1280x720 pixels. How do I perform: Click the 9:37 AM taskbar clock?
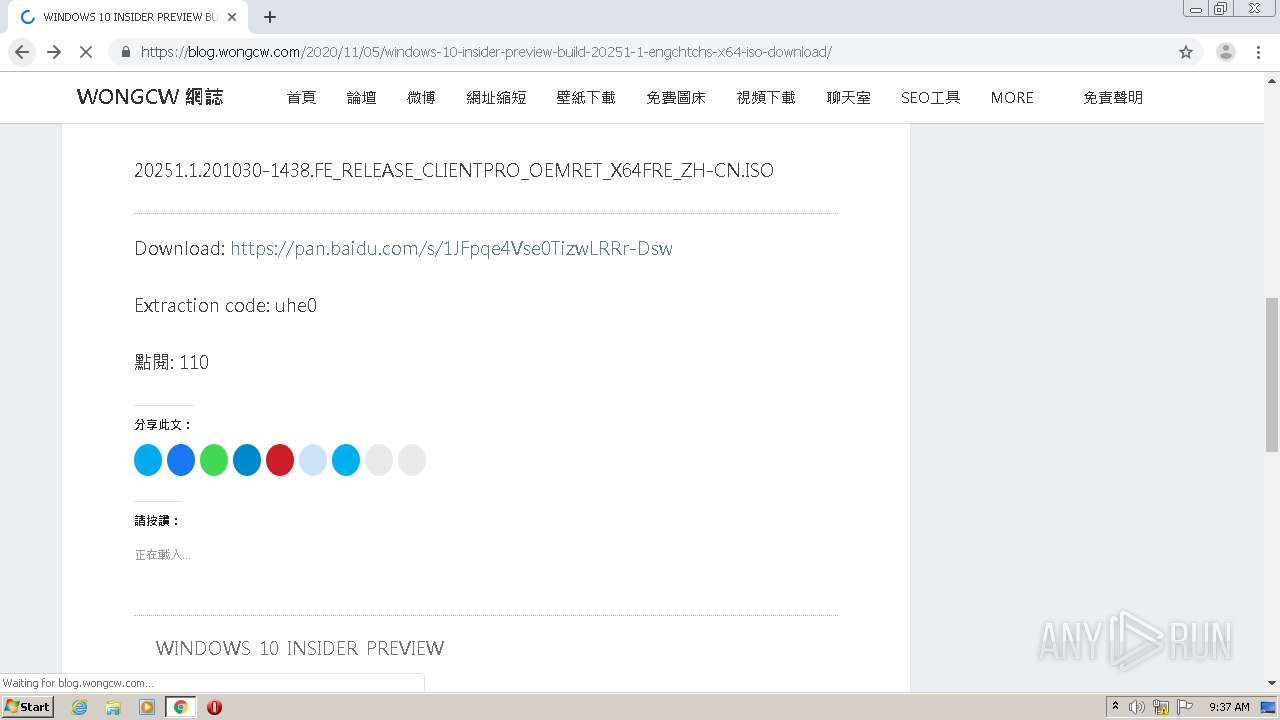pos(1229,707)
